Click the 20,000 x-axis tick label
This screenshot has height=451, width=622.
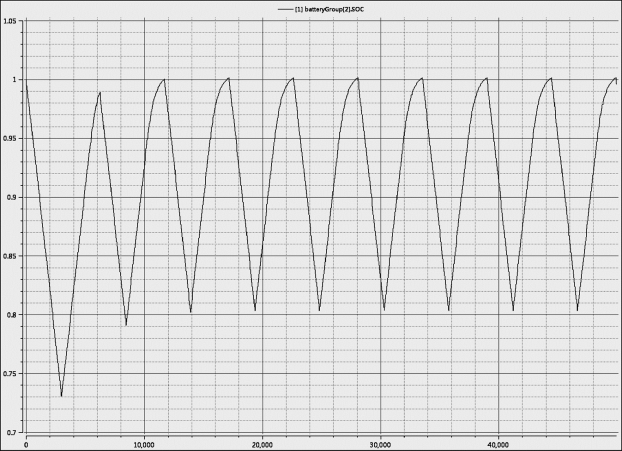pos(262,445)
